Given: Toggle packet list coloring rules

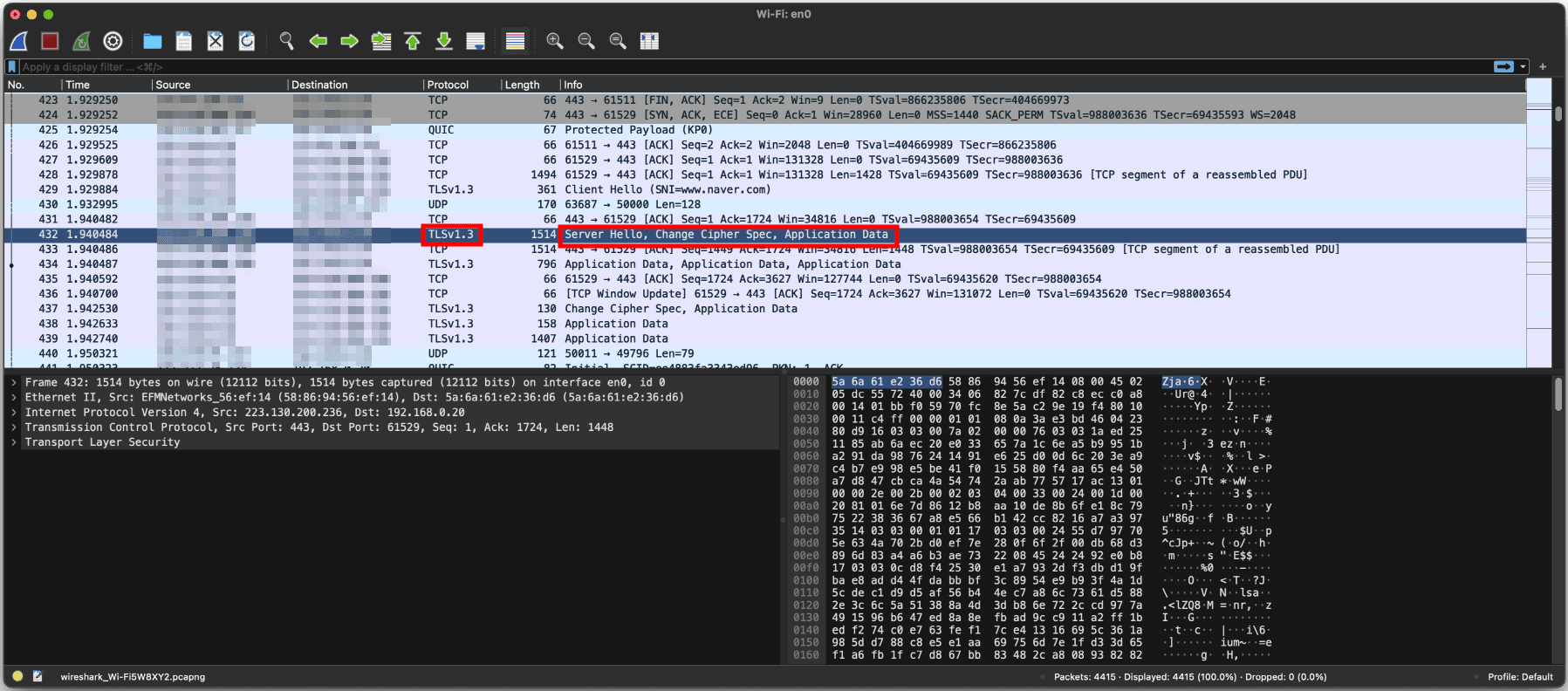Looking at the screenshot, I should pyautogui.click(x=516, y=41).
